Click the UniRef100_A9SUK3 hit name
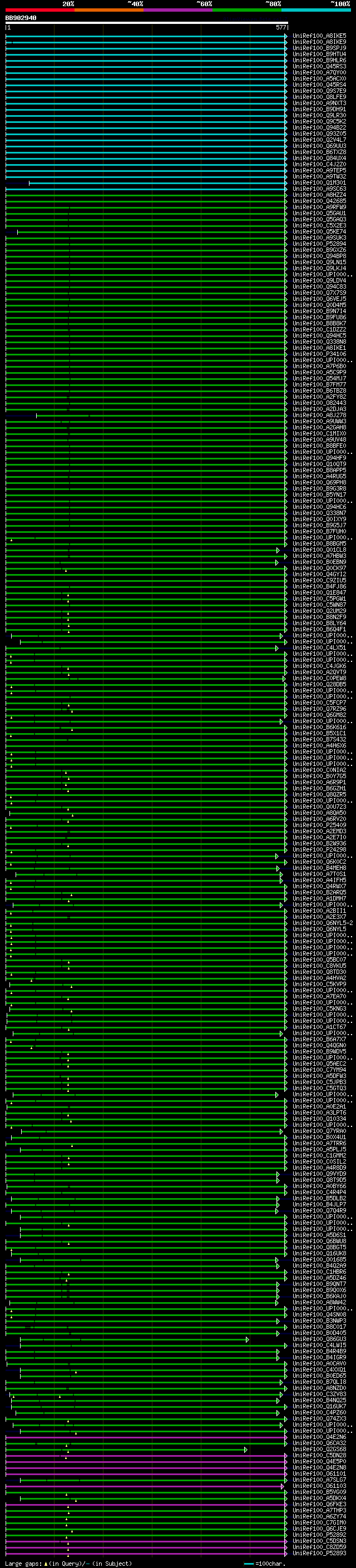Viewport: 356px width, 1568px height. click(x=319, y=238)
